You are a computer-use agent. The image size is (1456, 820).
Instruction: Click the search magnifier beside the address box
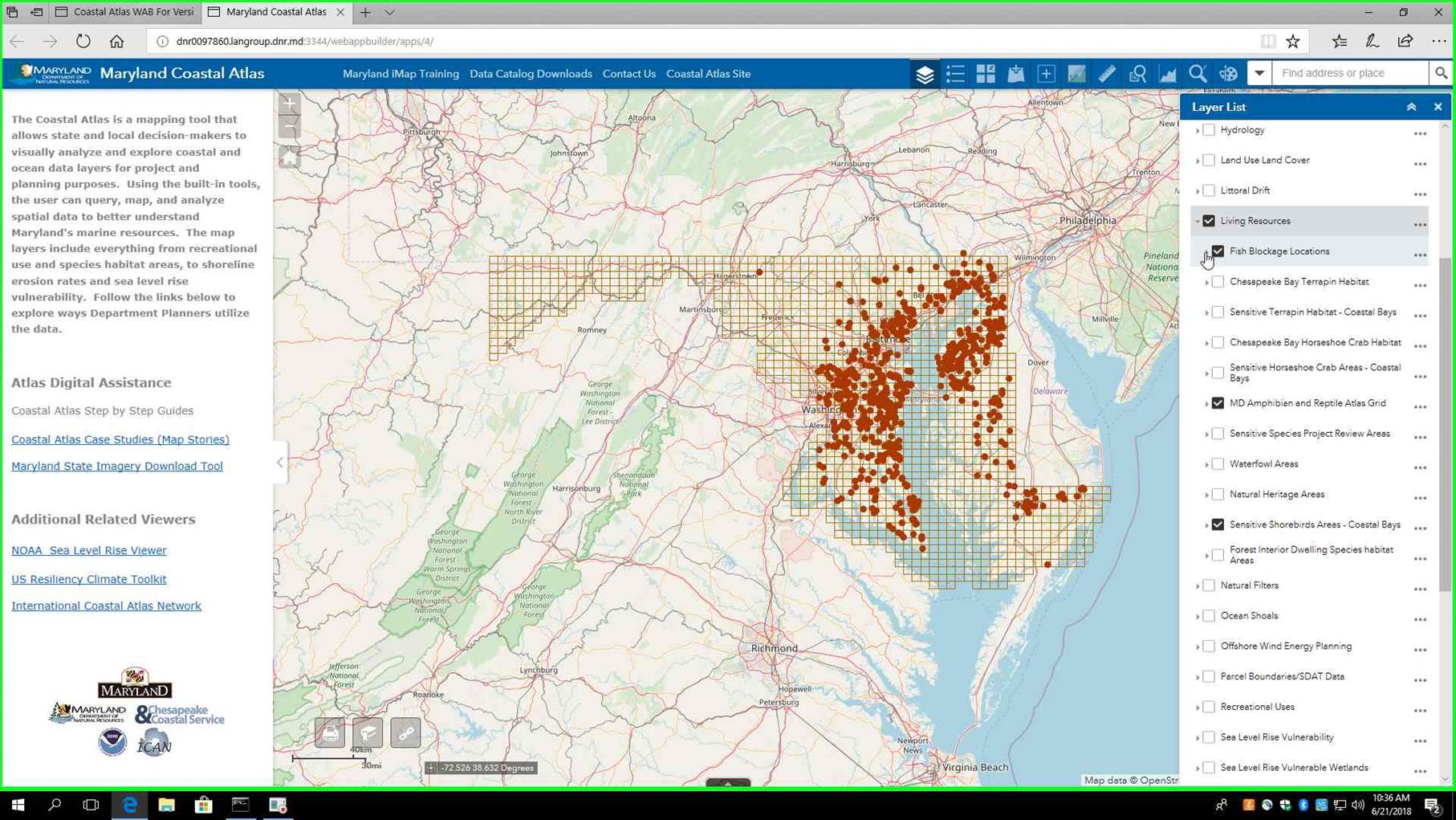(1441, 73)
